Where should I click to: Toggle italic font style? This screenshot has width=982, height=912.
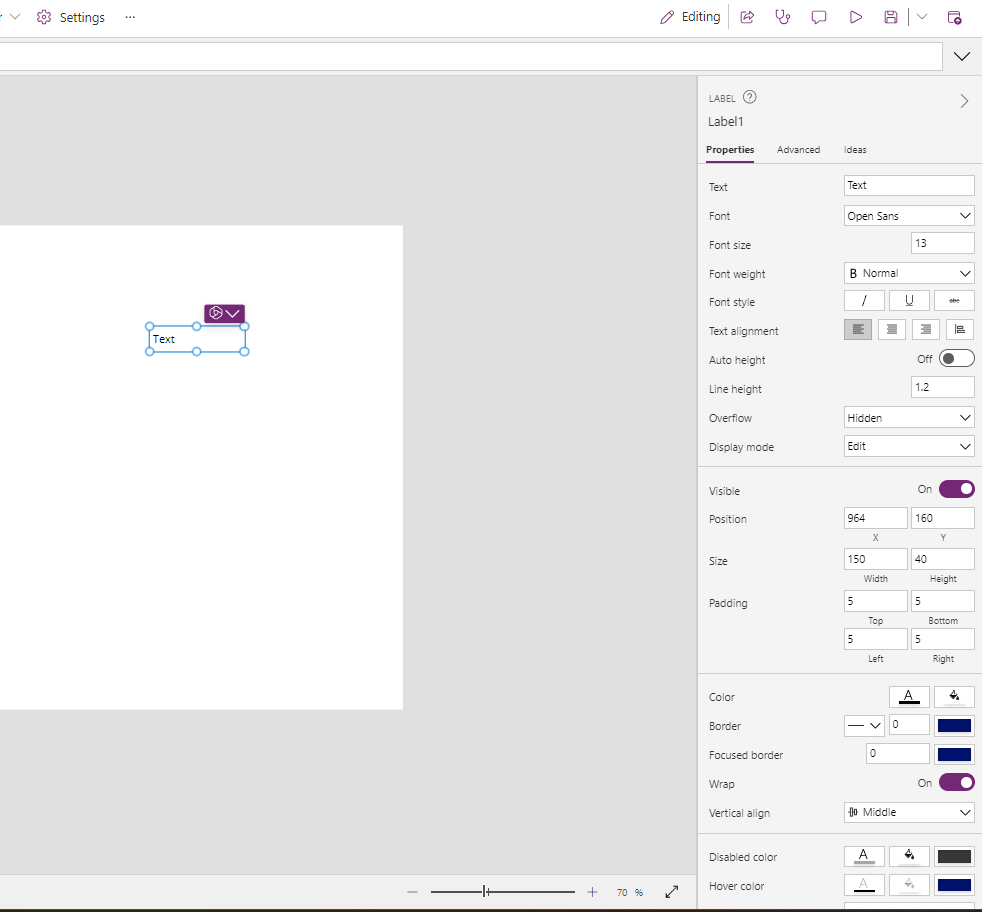[x=864, y=301]
